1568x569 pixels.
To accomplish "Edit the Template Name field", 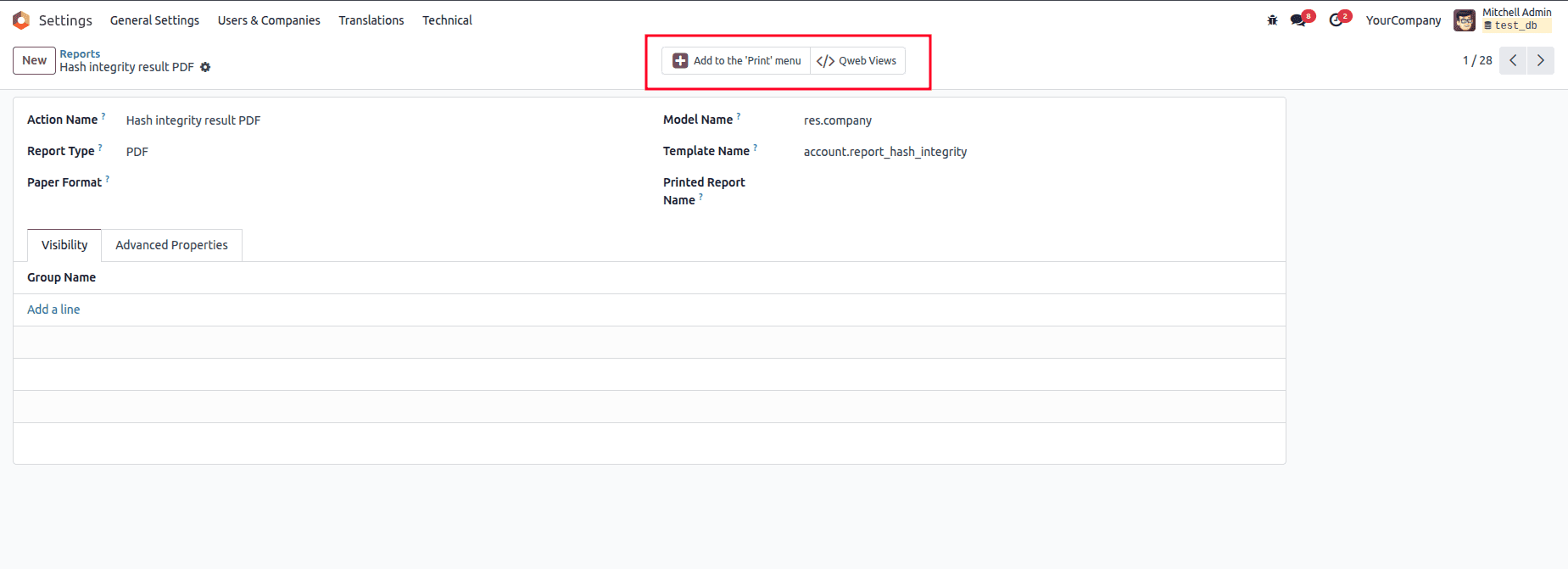I will coord(1036,152).
